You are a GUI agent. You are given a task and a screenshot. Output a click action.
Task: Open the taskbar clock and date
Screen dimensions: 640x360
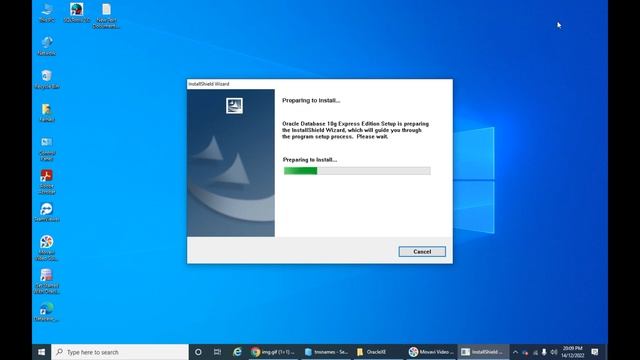(x=572, y=352)
